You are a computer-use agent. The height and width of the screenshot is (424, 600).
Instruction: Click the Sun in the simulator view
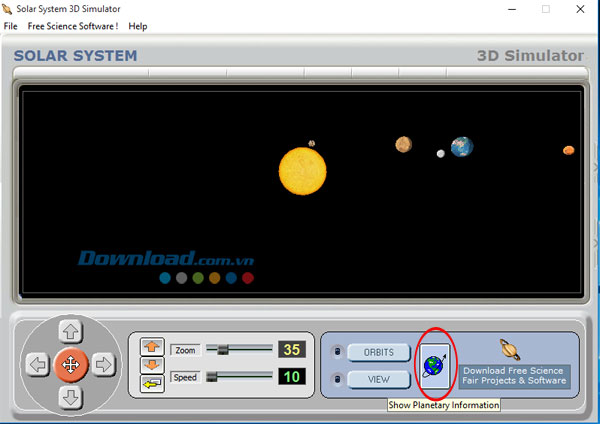click(302, 169)
